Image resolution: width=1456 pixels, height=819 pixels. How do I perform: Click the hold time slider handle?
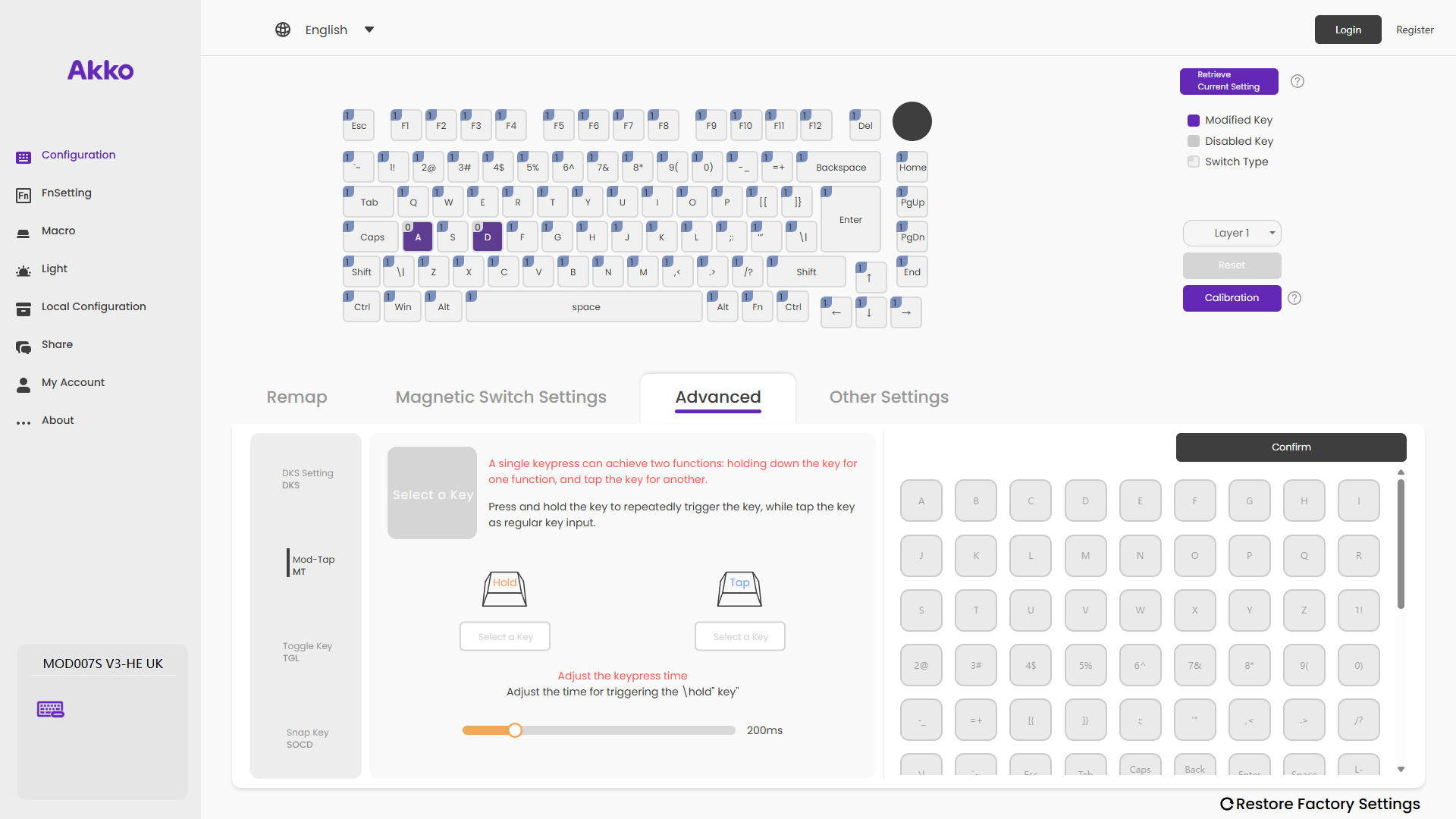pyautogui.click(x=515, y=730)
